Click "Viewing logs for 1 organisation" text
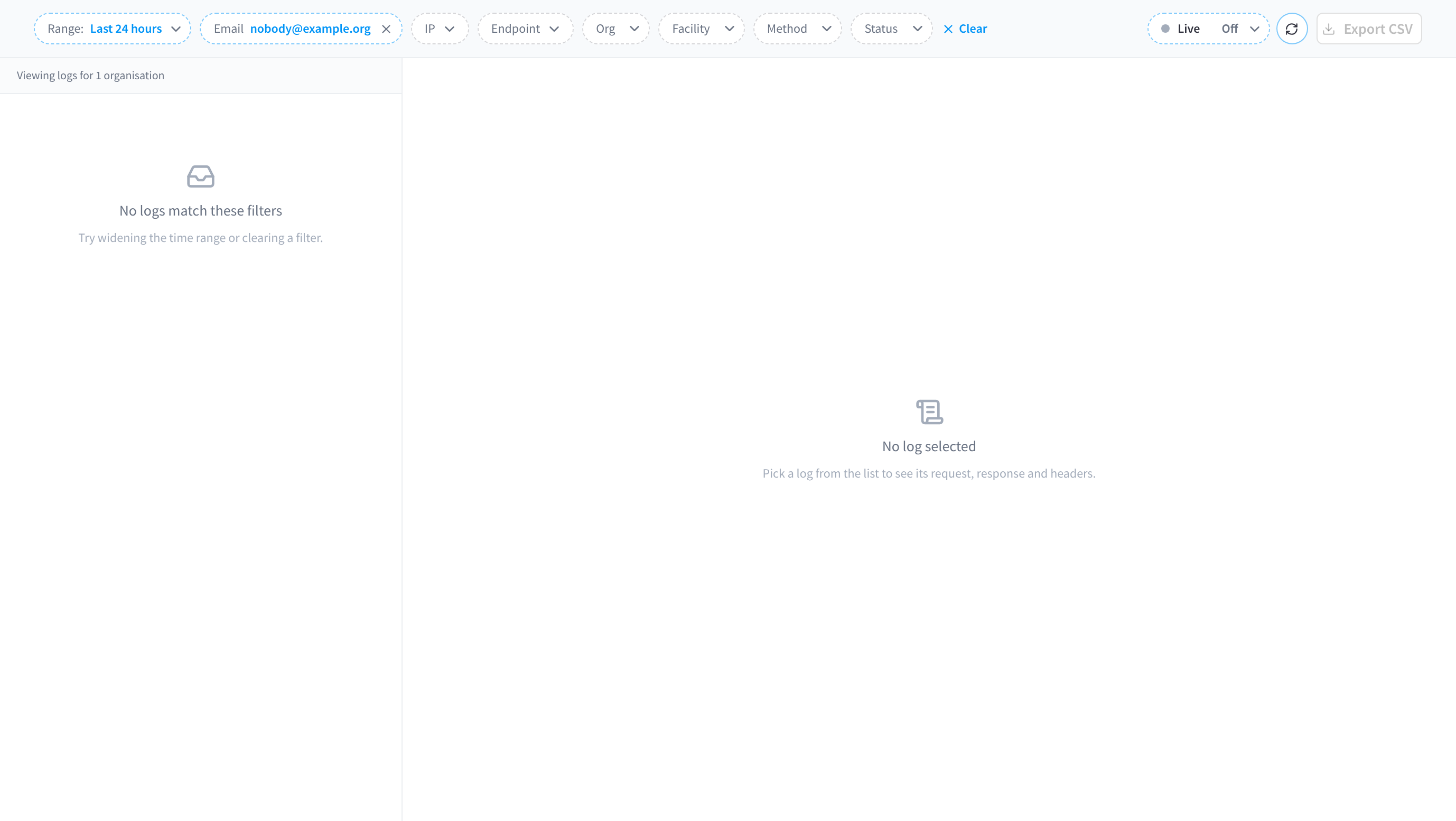 [90, 76]
